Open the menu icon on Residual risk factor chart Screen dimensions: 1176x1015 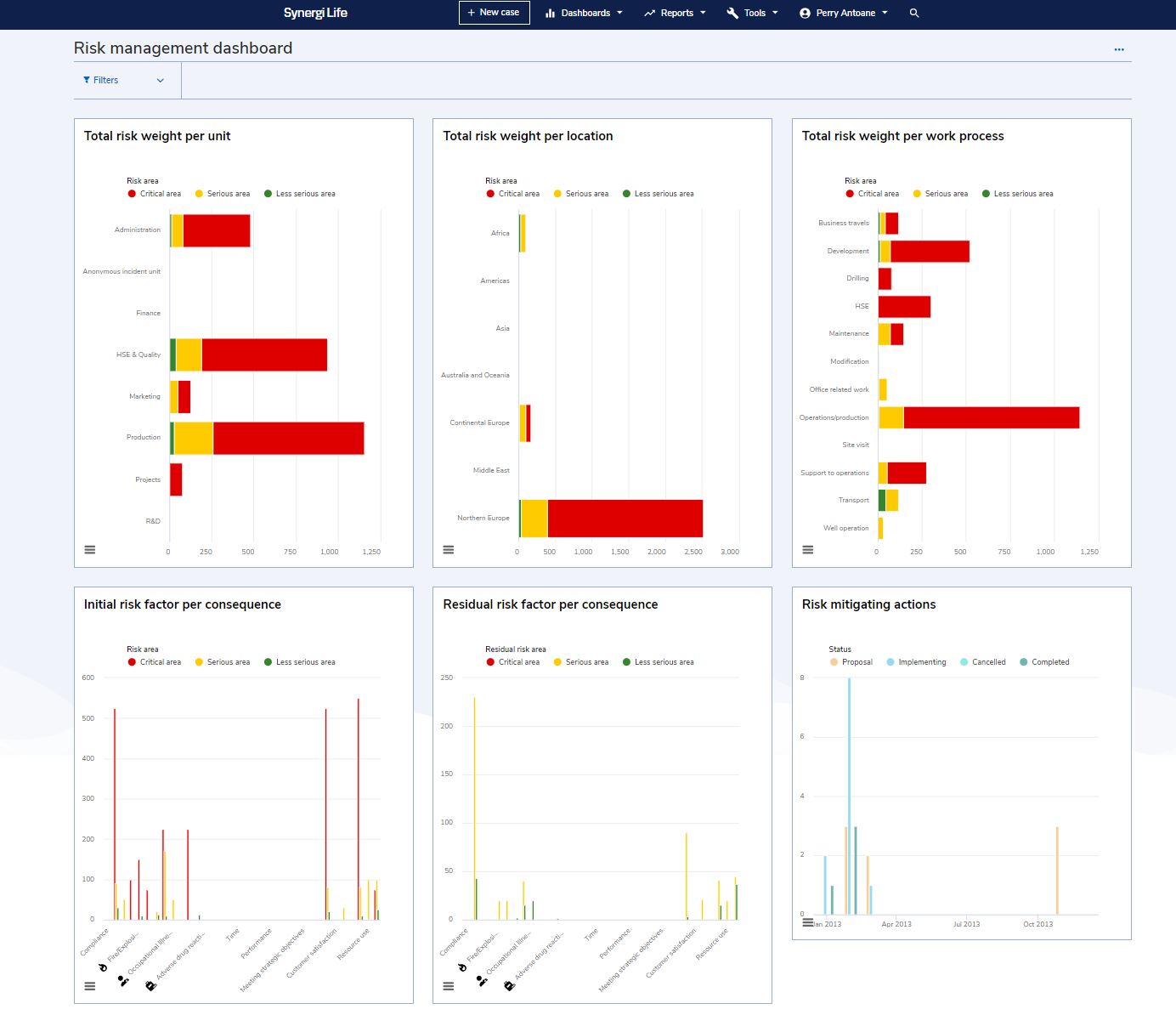tap(449, 986)
